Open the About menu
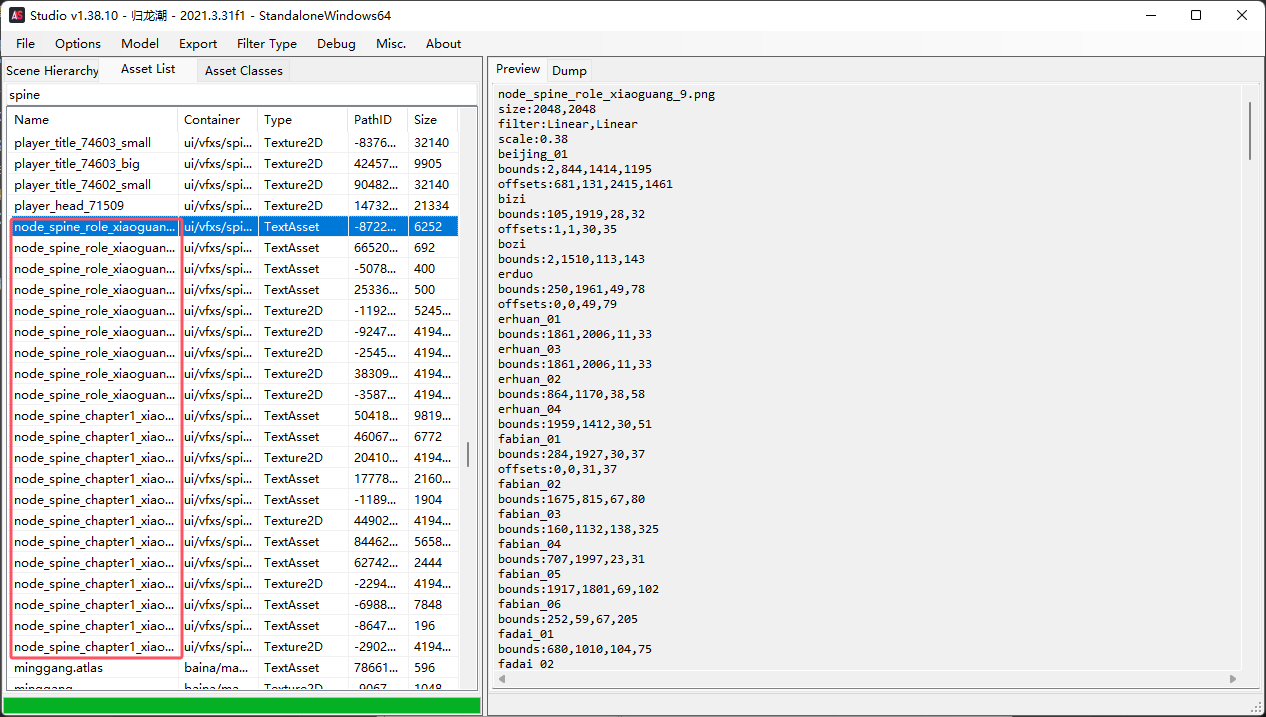This screenshot has width=1266, height=717. [444, 43]
